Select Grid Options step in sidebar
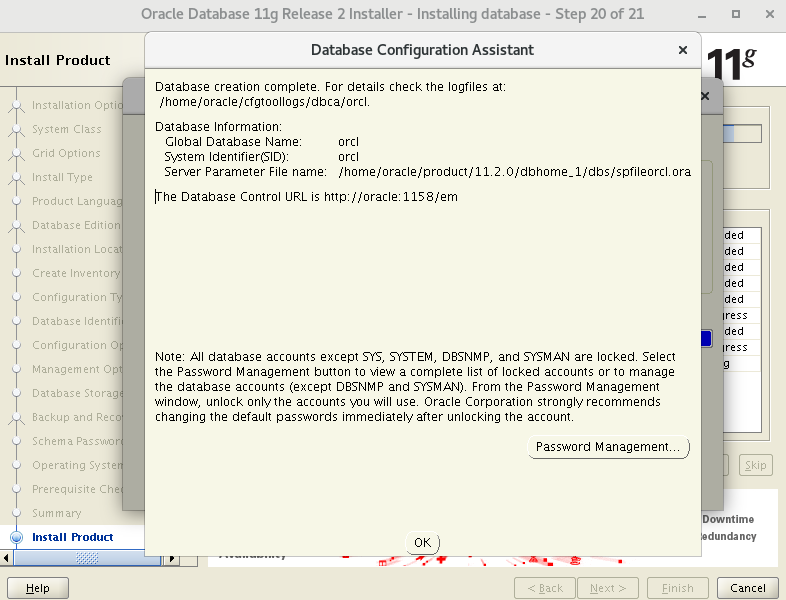Image resolution: width=786 pixels, height=600 pixels. pos(66,153)
